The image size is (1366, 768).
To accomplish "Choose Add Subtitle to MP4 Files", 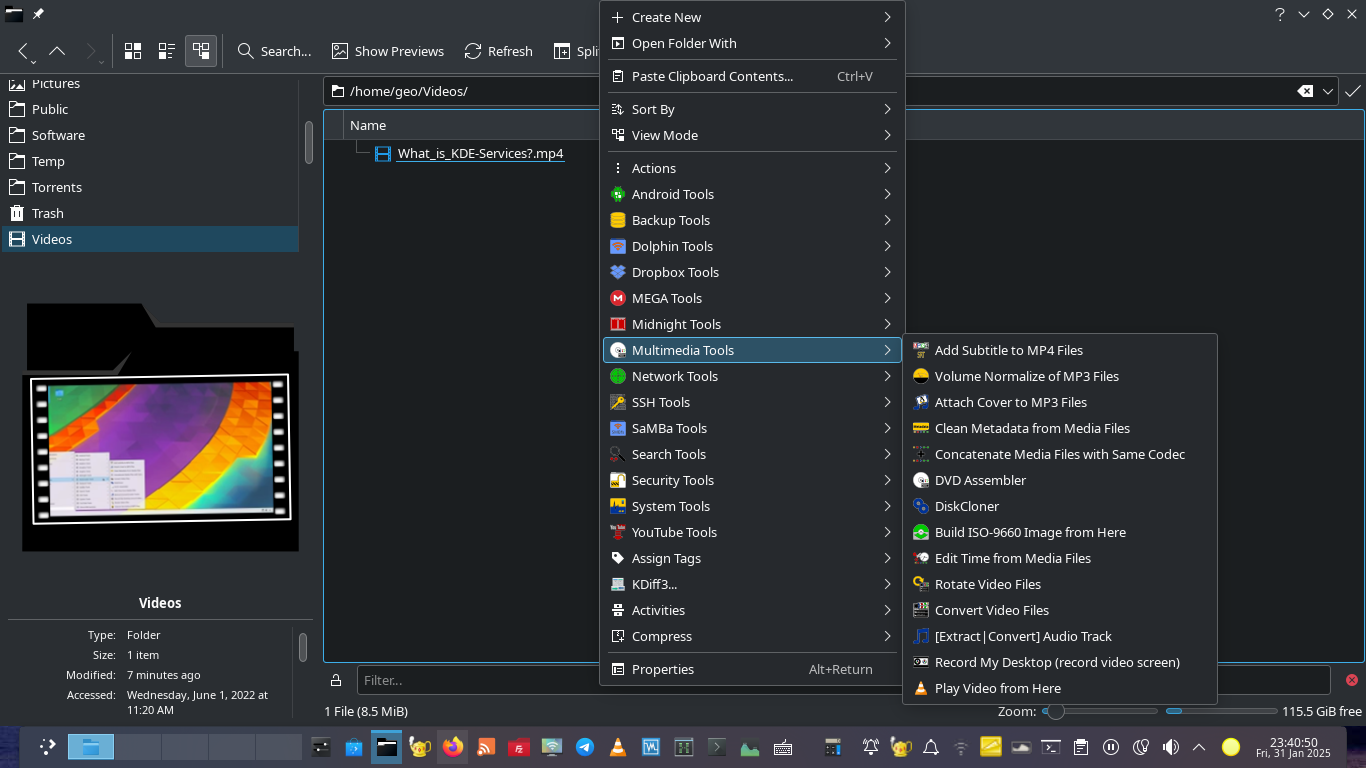I will click(1059, 350).
